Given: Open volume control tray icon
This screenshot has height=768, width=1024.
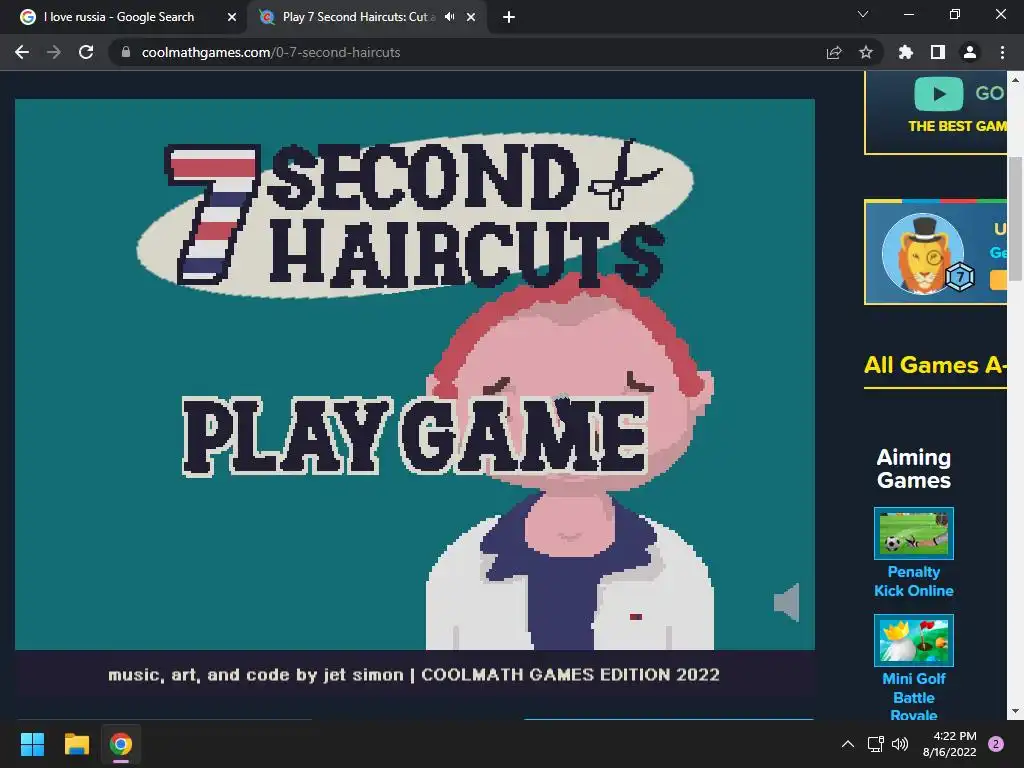Looking at the screenshot, I should tap(900, 744).
